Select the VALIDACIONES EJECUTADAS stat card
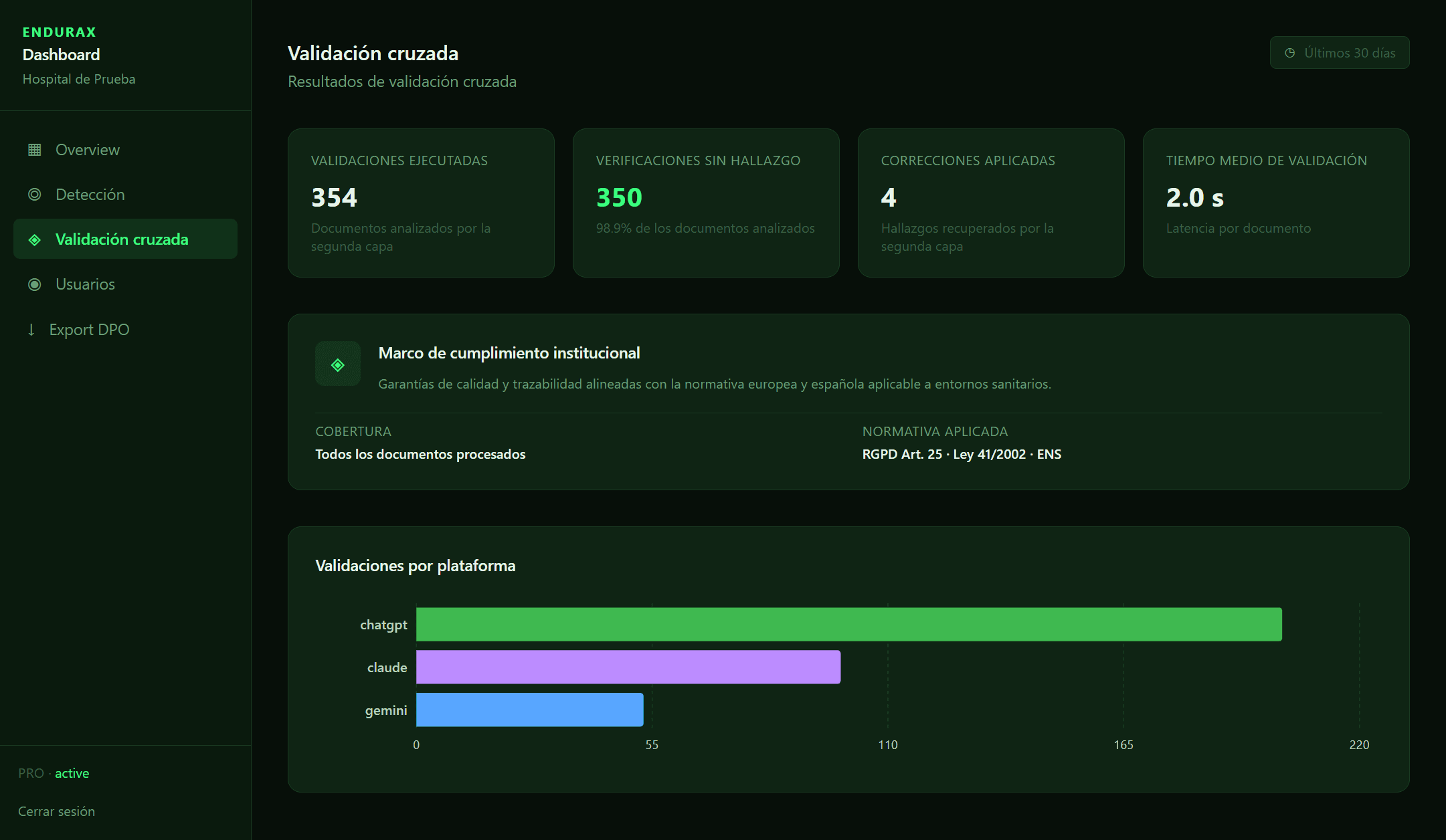1446x840 pixels. pyautogui.click(x=420, y=203)
